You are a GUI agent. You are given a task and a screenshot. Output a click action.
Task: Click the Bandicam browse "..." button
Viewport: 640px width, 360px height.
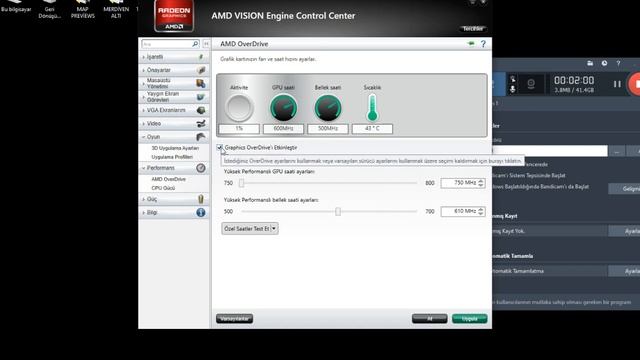coord(617,151)
